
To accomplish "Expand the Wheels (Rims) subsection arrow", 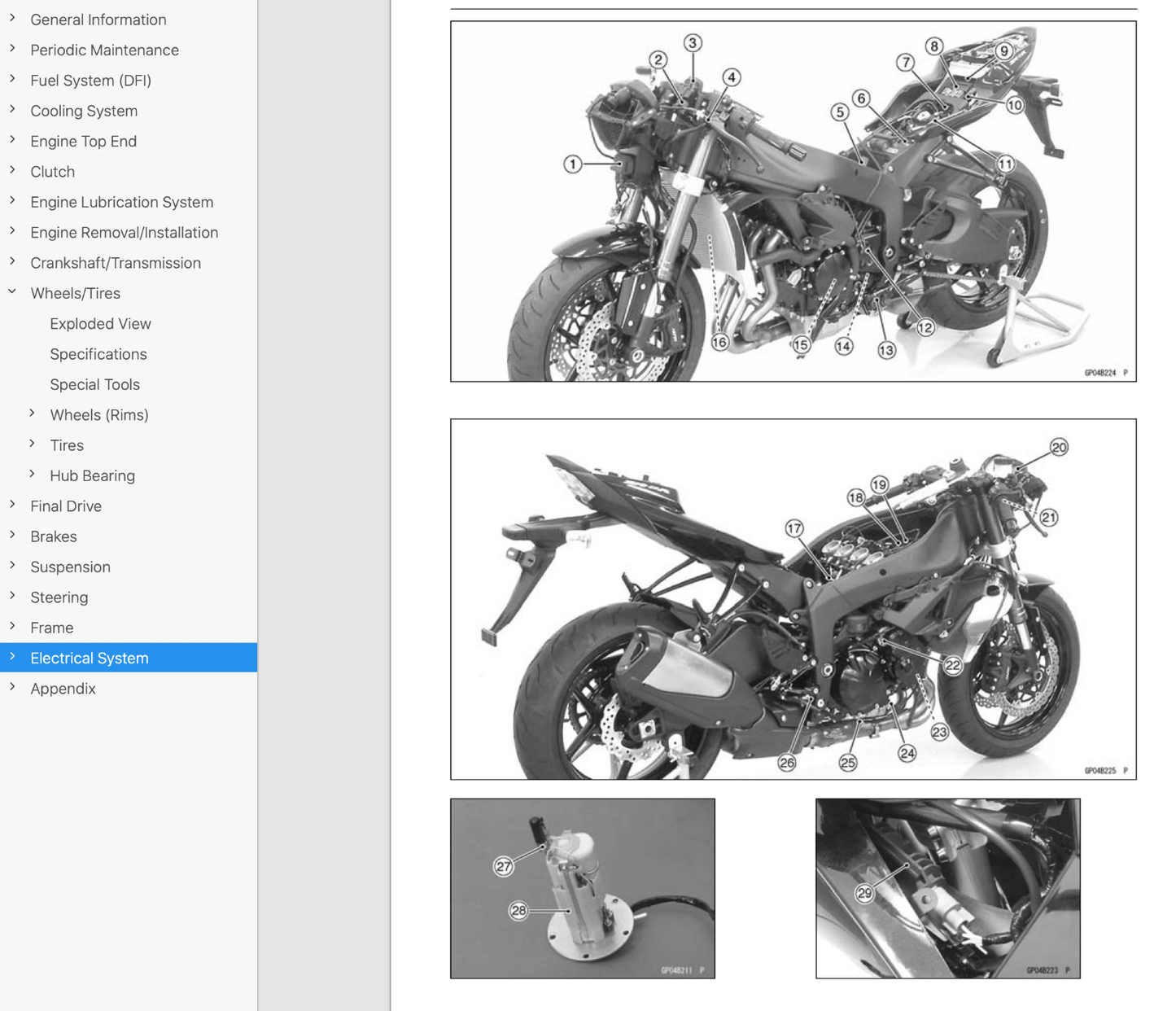I will (32, 414).
